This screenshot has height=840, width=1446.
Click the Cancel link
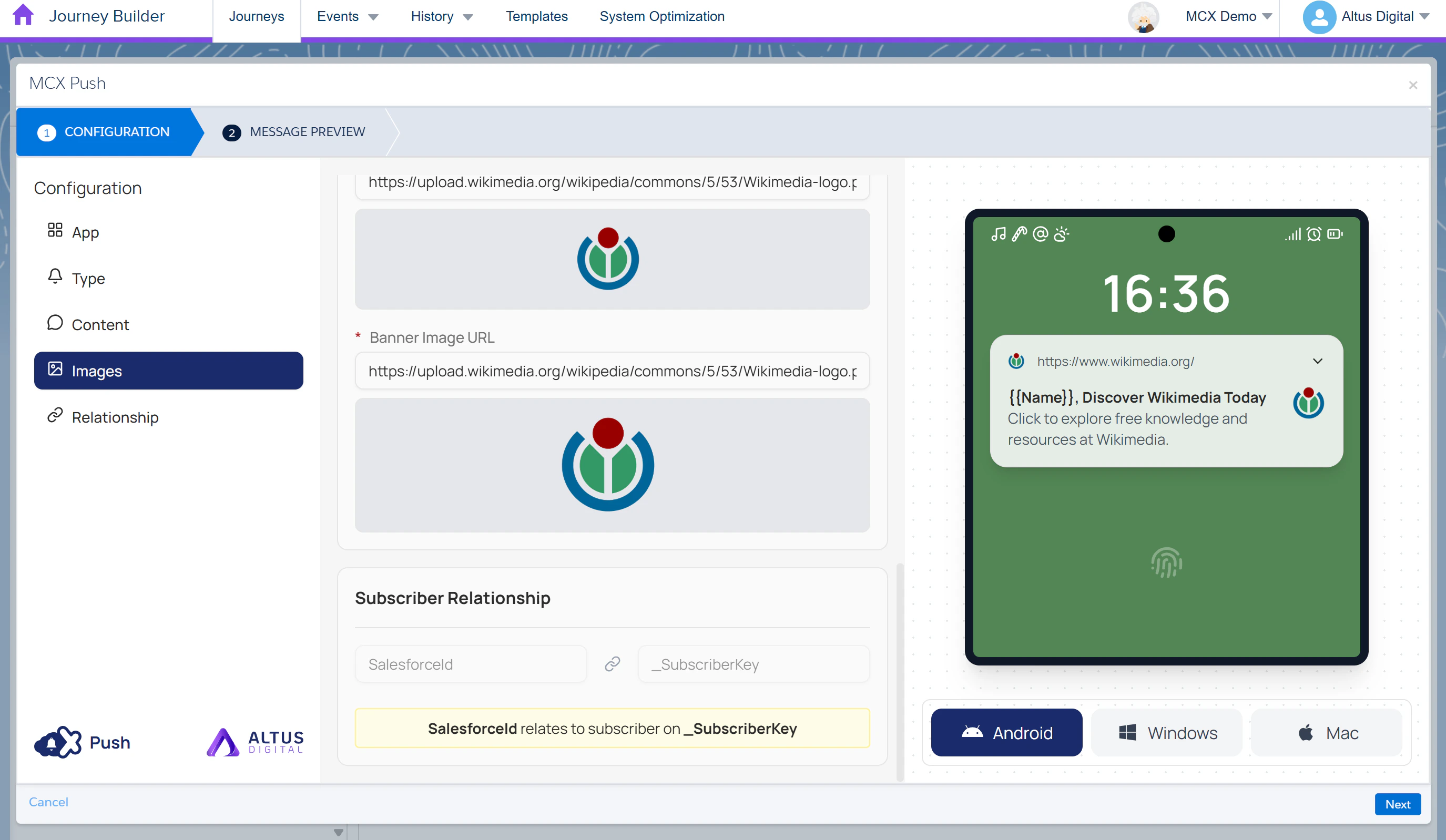(x=48, y=802)
